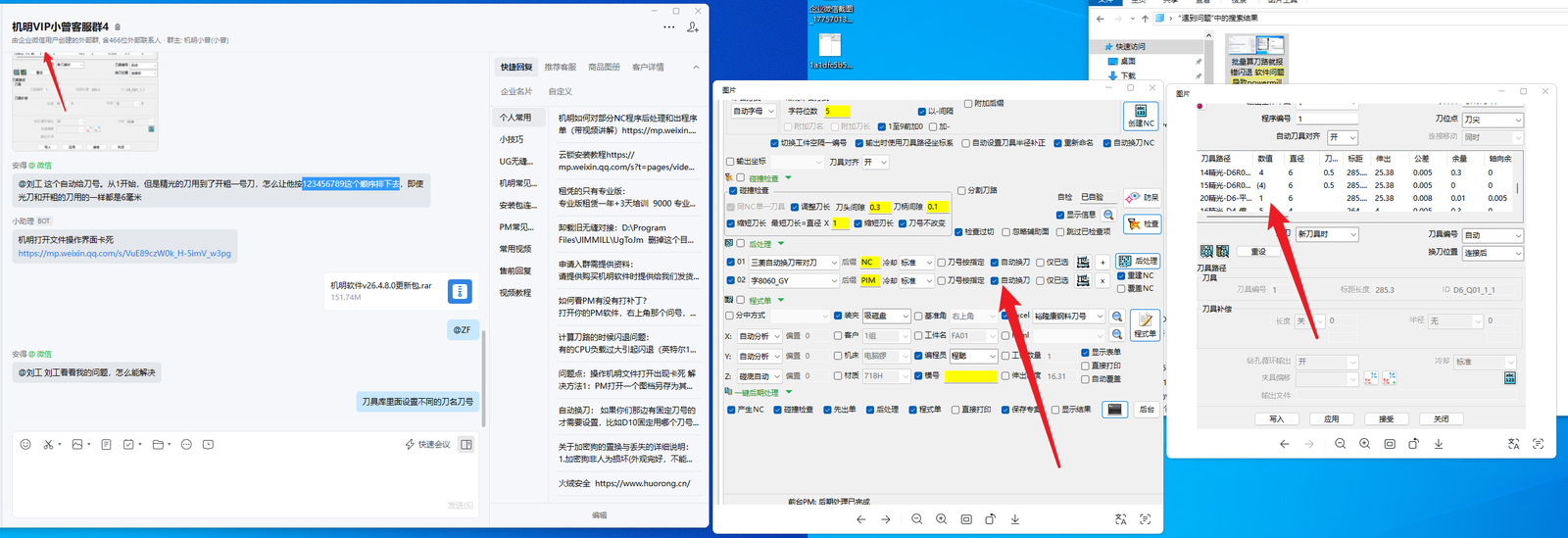Collapse the quick reply panel chevron

tap(696, 67)
